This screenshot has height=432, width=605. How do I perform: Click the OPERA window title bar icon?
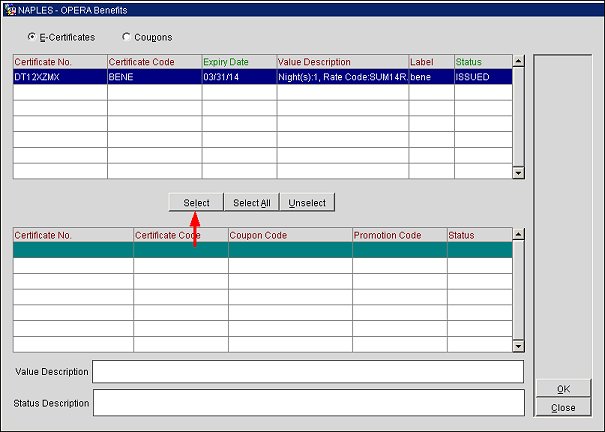[x=8, y=8]
